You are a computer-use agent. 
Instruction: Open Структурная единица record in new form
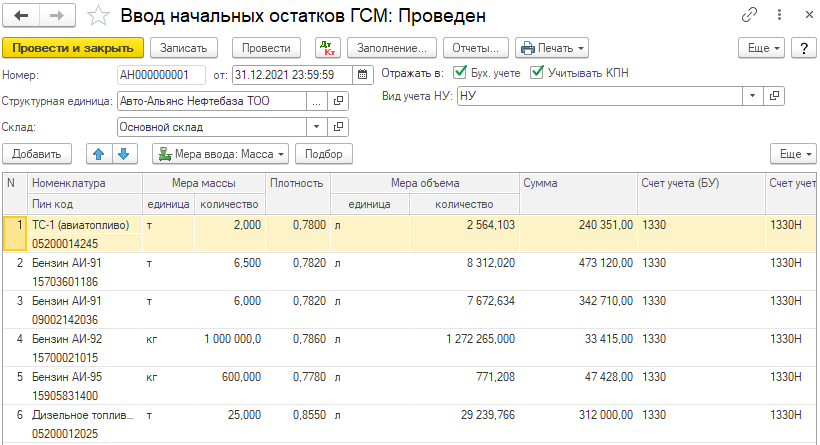click(x=338, y=101)
